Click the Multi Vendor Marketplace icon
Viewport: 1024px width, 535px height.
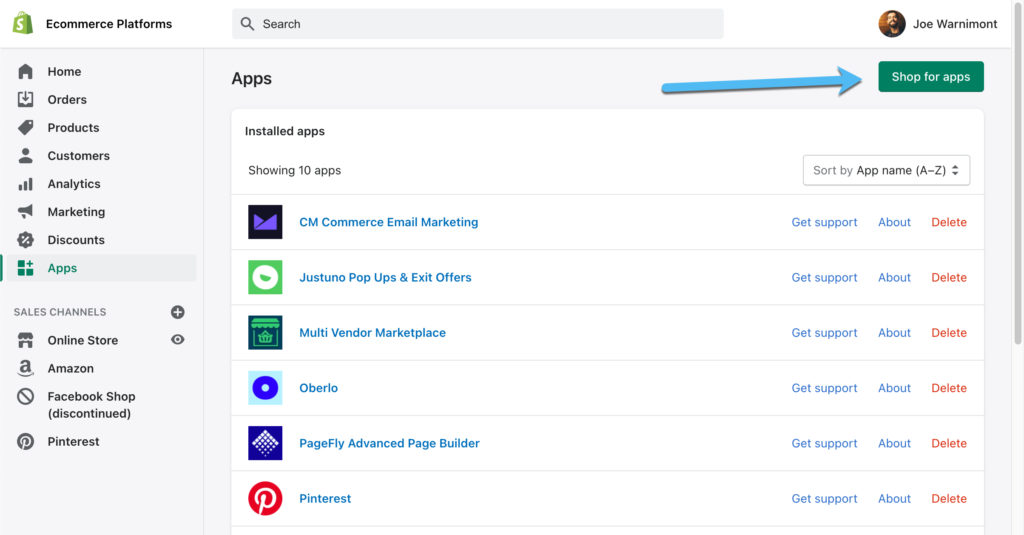[x=265, y=333]
